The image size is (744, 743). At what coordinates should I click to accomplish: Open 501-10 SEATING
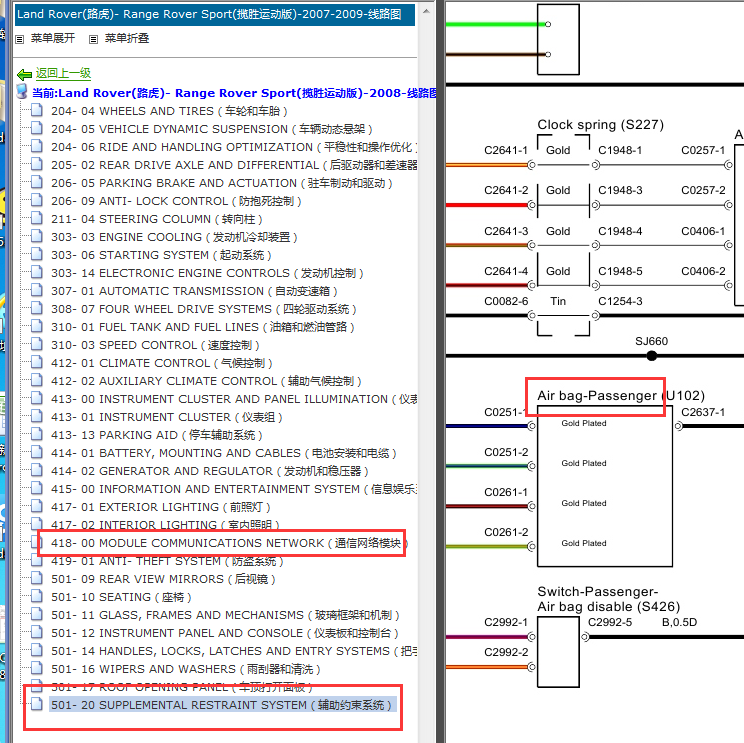click(121, 598)
